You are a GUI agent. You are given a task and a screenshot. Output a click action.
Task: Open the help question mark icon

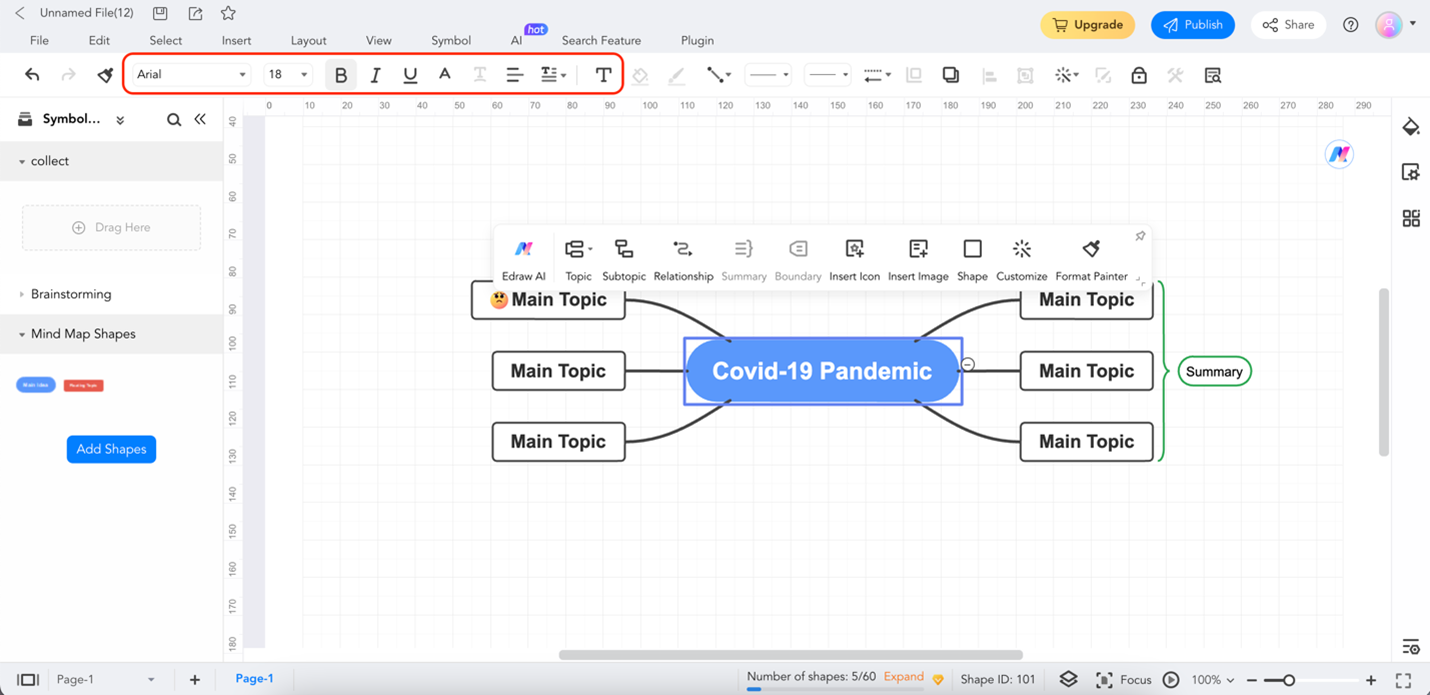1351,25
